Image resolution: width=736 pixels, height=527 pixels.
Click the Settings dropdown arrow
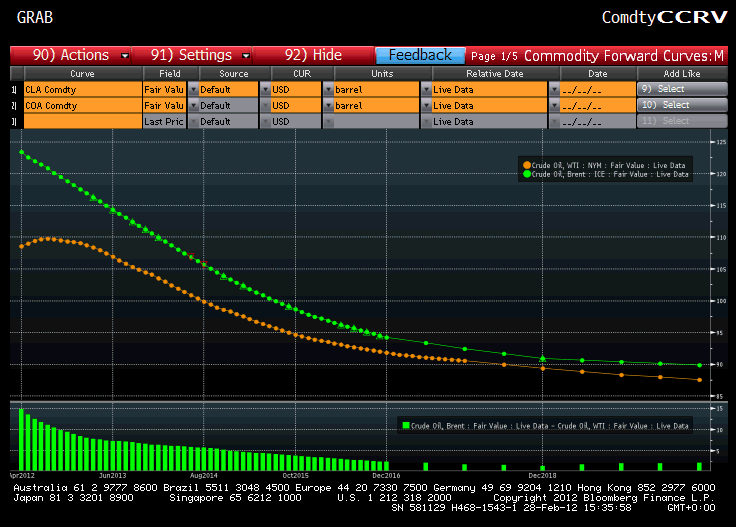(x=244, y=56)
